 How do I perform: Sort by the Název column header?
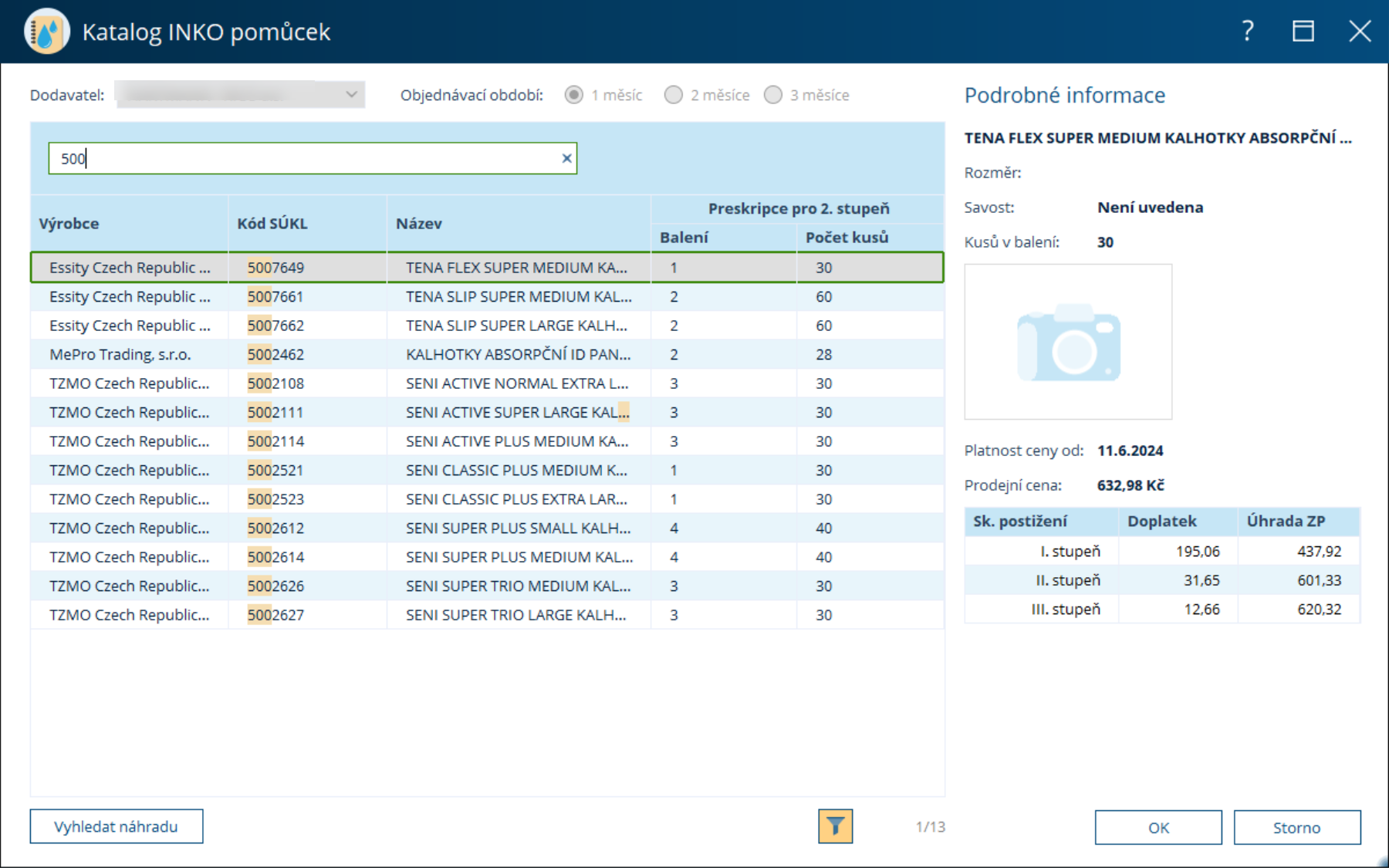(519, 223)
